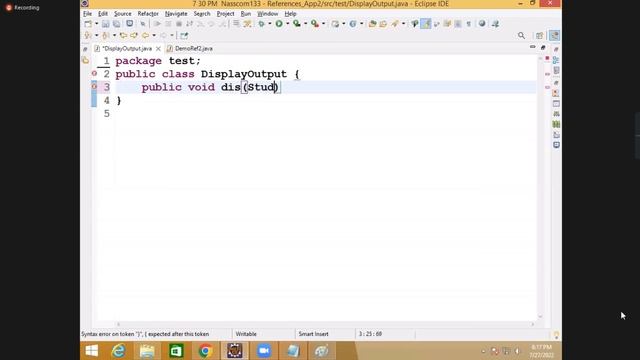This screenshot has width=640, height=360.
Task: Click the Last Edit Location icon
Action: click(x=123, y=36)
